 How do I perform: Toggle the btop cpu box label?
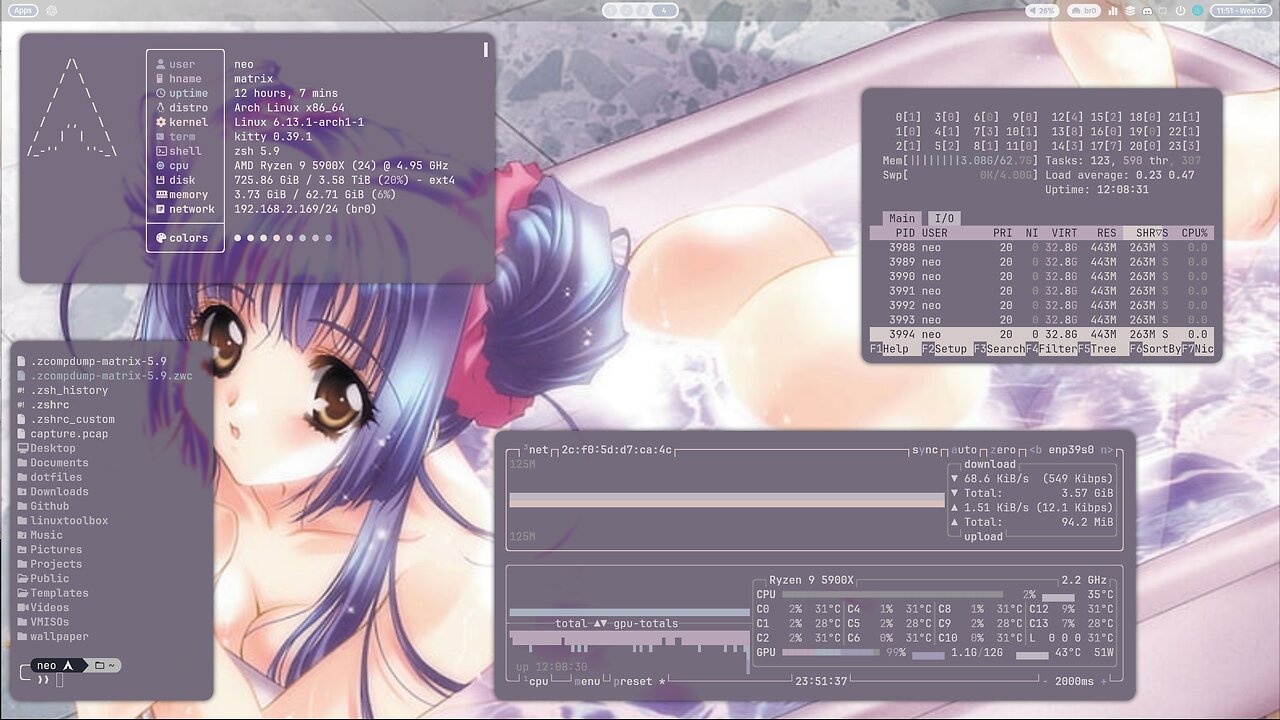point(538,681)
